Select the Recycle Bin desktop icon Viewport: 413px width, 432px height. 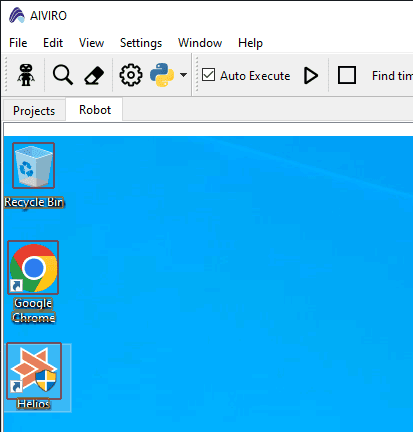coord(33,175)
